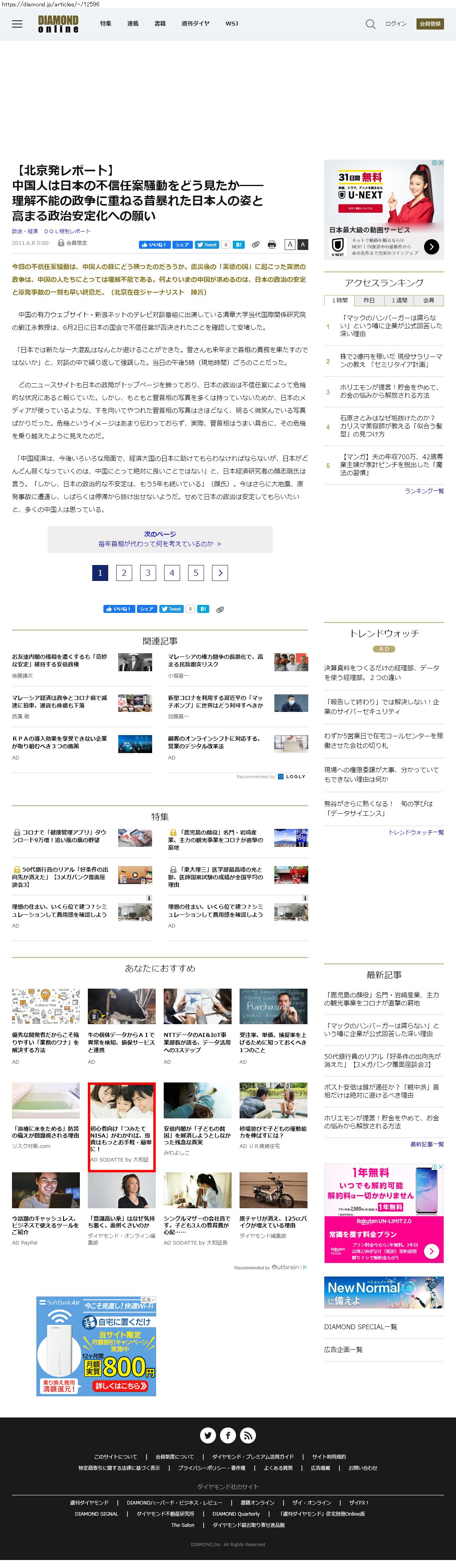Open the 特集 menu in top navigation
Viewport: 456px width, 1568px height.
point(105,24)
